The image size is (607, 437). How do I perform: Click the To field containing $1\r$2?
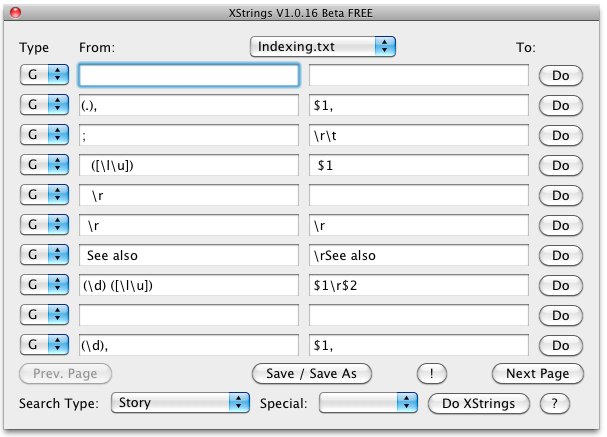coord(418,285)
